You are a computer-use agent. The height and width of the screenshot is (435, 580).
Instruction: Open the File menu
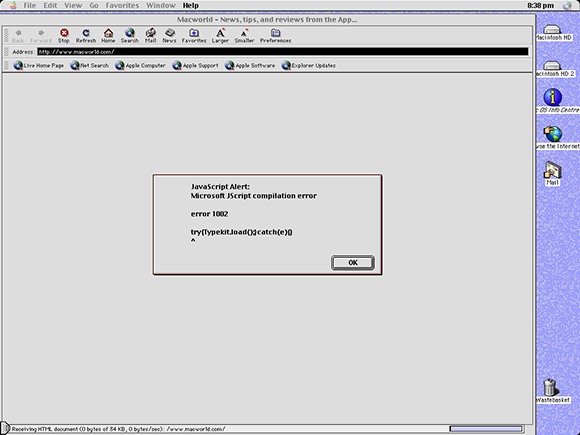30,5
